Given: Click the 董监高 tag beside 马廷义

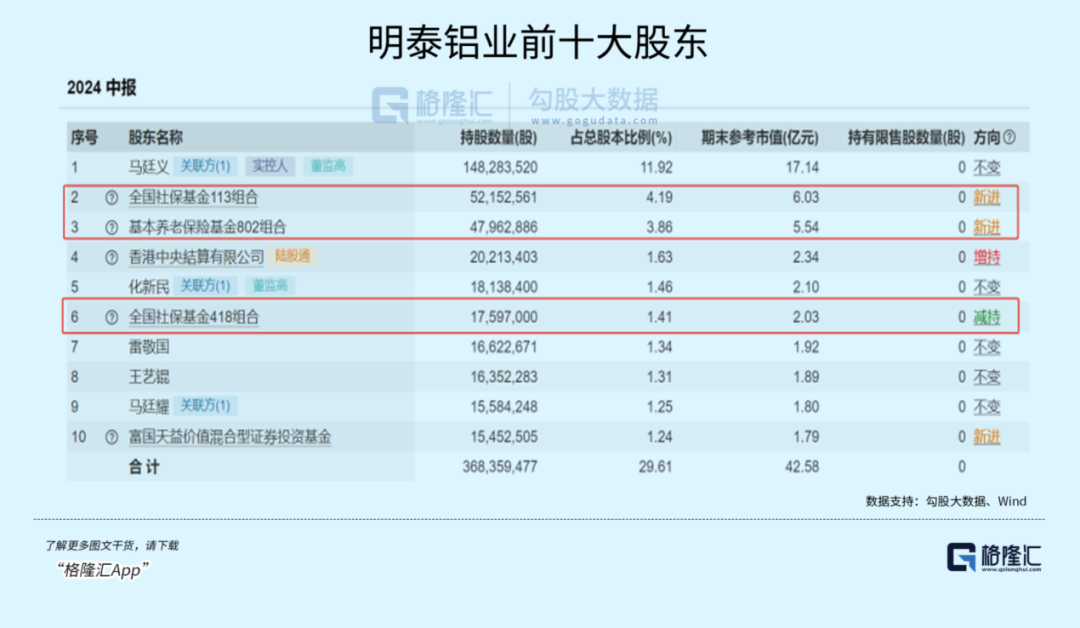Looking at the screenshot, I should point(328,166).
